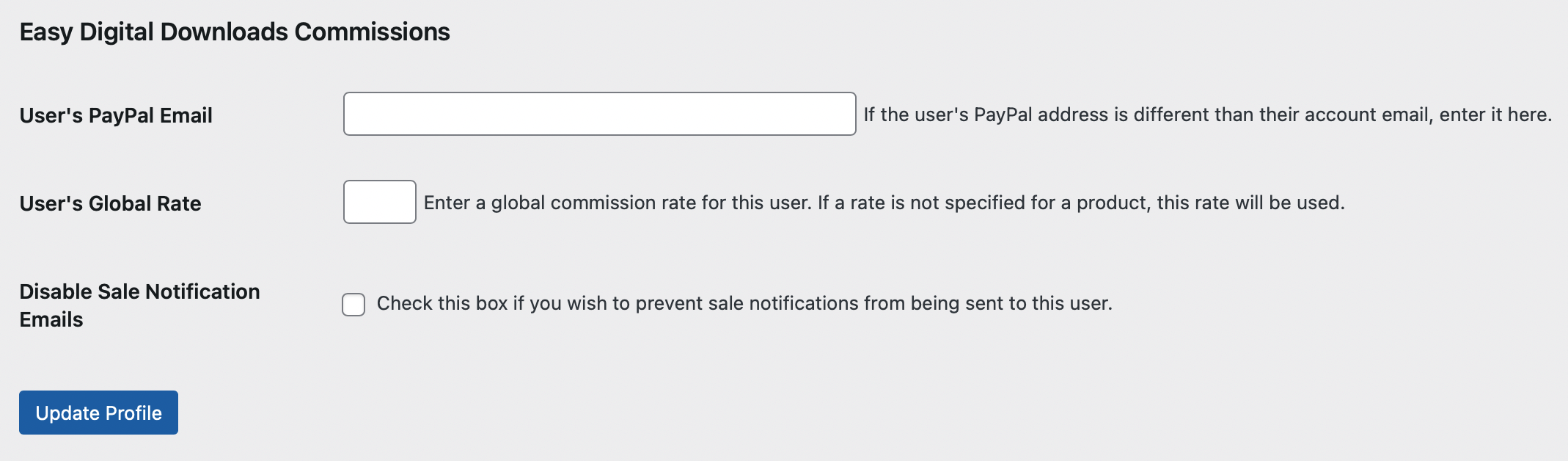The height and width of the screenshot is (461, 1568).
Task: Enable the Disable Sale Notification Emails checkbox
Action: [x=353, y=304]
